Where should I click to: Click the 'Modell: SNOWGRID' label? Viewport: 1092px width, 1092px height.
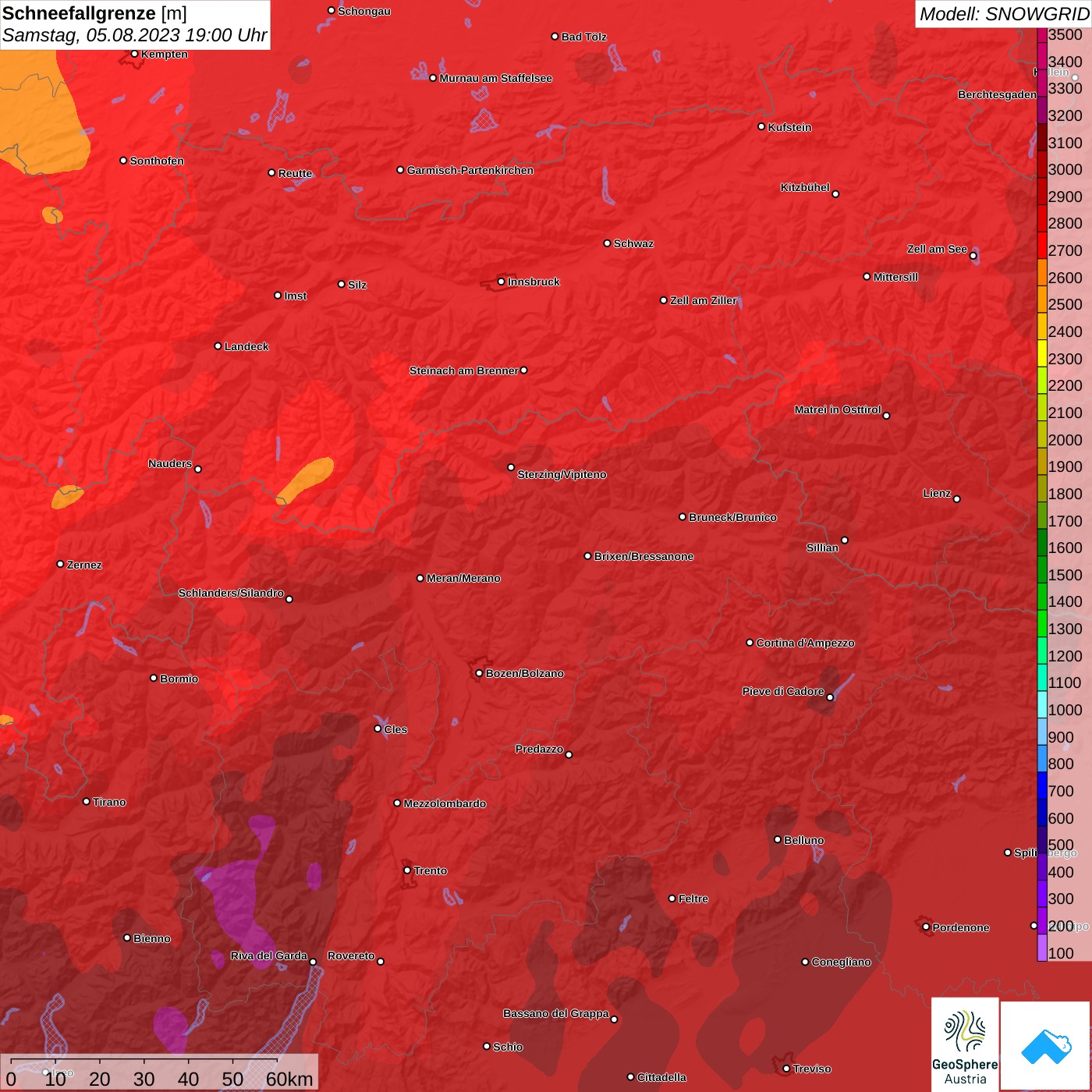(x=1004, y=14)
